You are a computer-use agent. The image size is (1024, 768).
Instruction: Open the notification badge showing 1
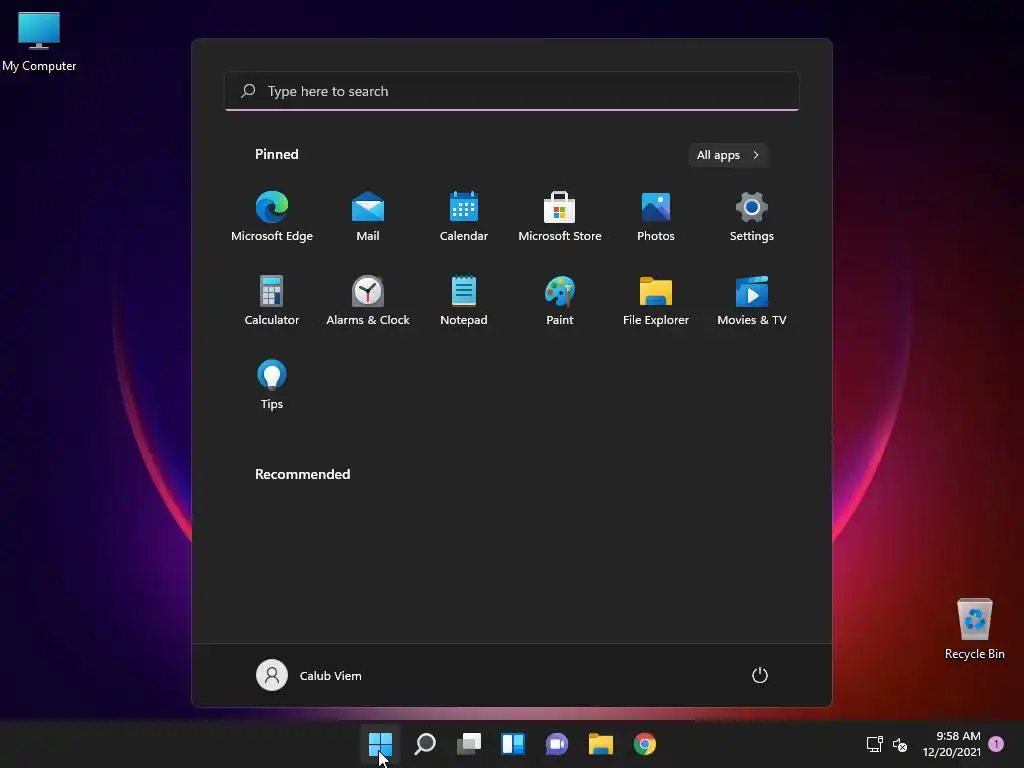996,744
